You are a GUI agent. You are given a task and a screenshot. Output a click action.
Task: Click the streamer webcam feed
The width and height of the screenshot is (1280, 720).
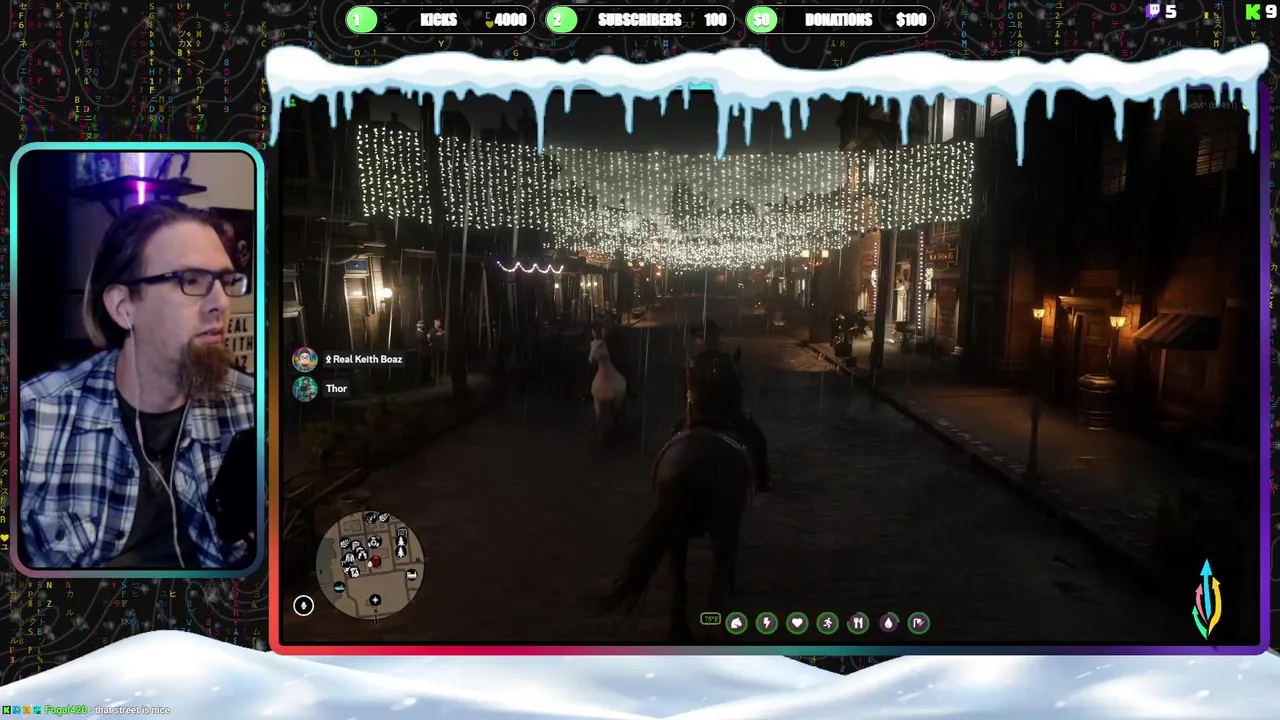(x=137, y=360)
